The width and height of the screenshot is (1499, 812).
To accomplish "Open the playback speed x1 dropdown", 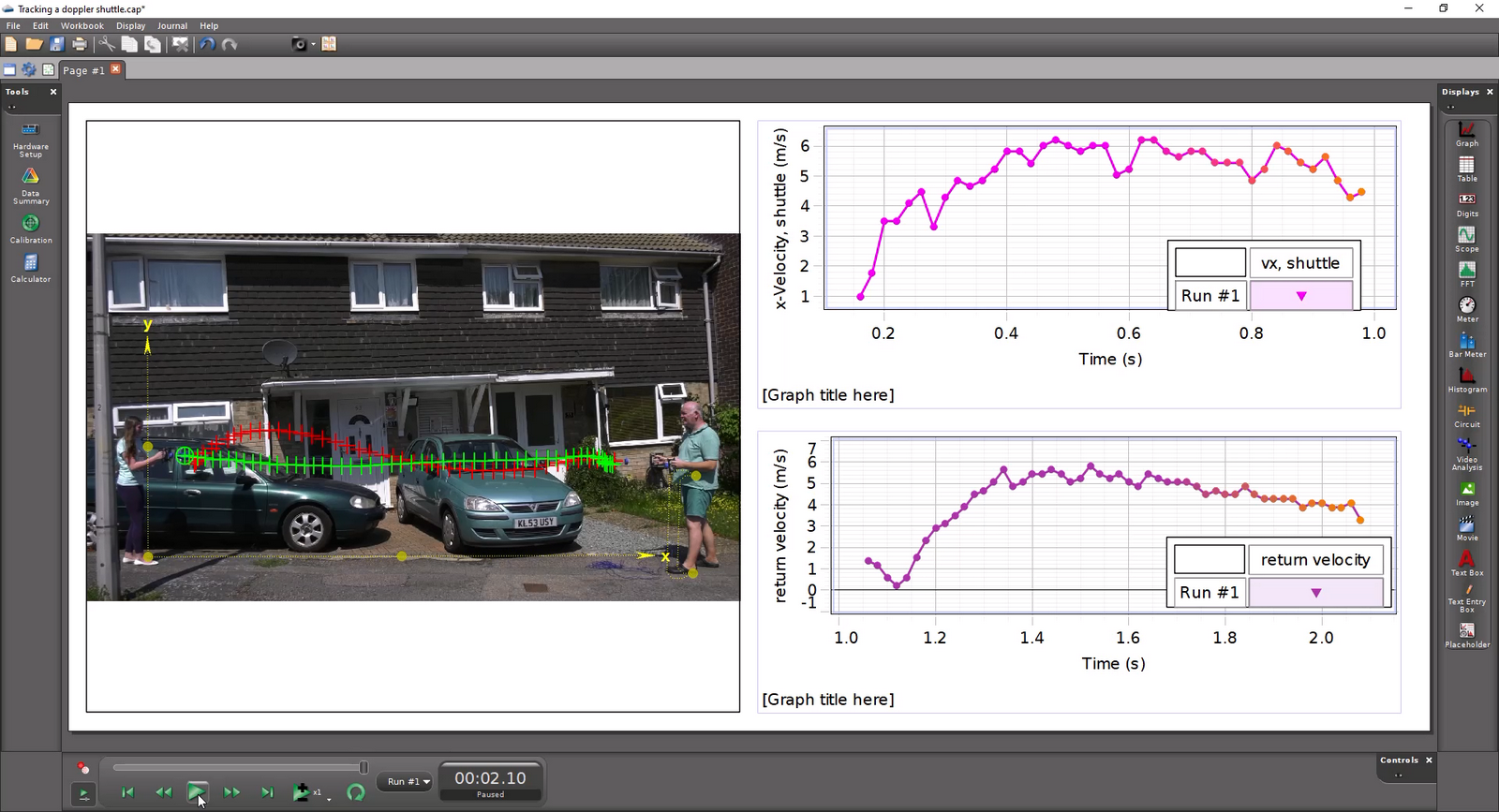I will click(x=328, y=797).
